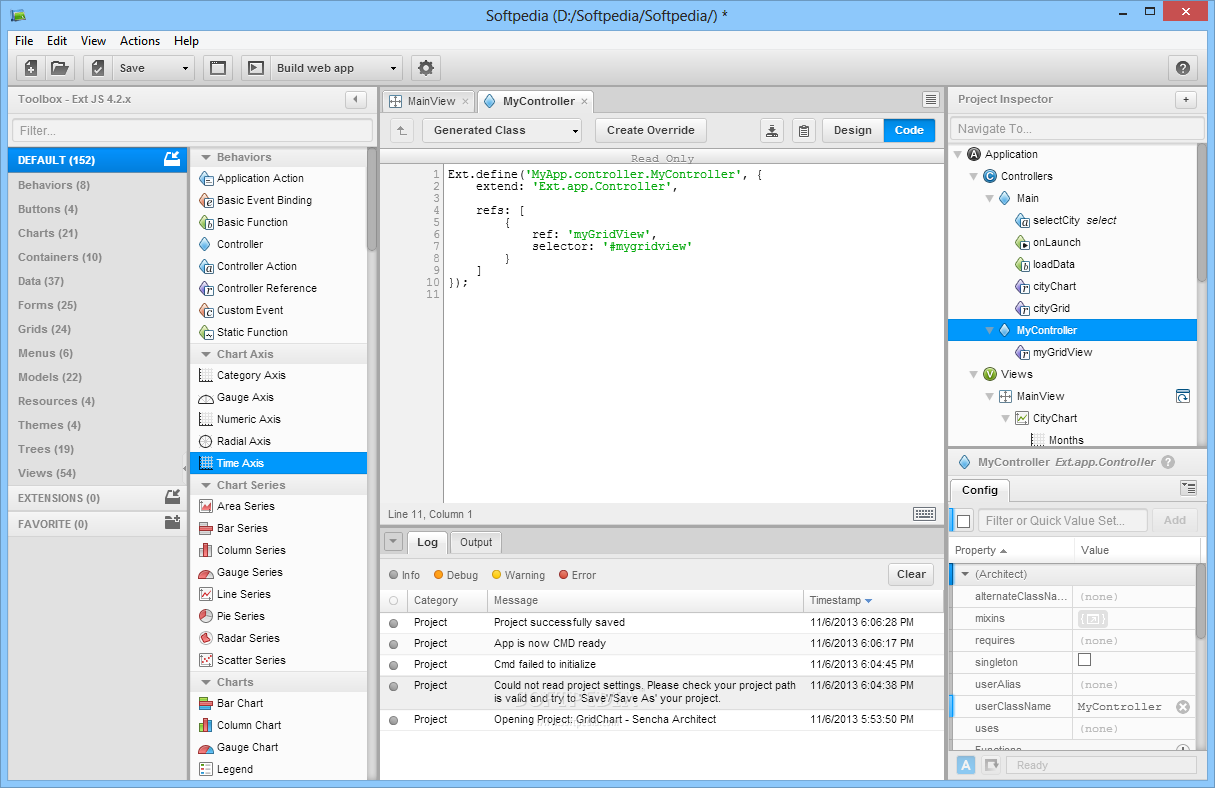Toggle the singleton checkbox
1215x788 pixels.
pos(1084,661)
